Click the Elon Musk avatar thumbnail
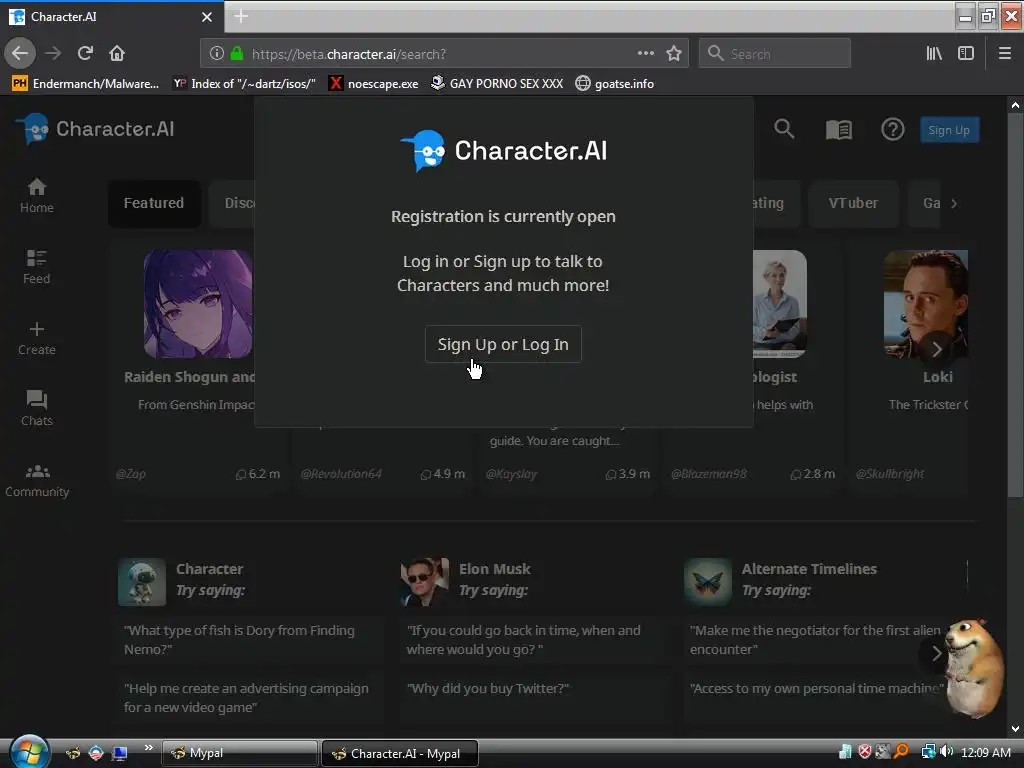The width and height of the screenshot is (1024, 768). 424,581
